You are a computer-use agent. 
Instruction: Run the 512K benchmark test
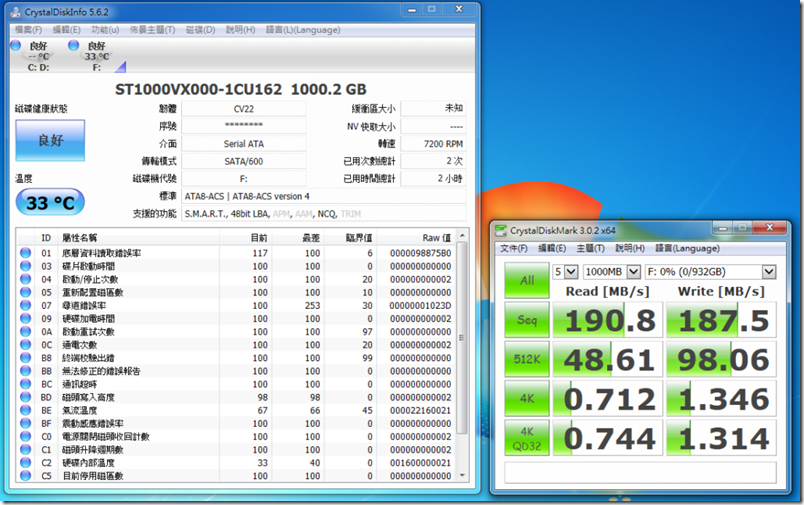[x=527, y=359]
